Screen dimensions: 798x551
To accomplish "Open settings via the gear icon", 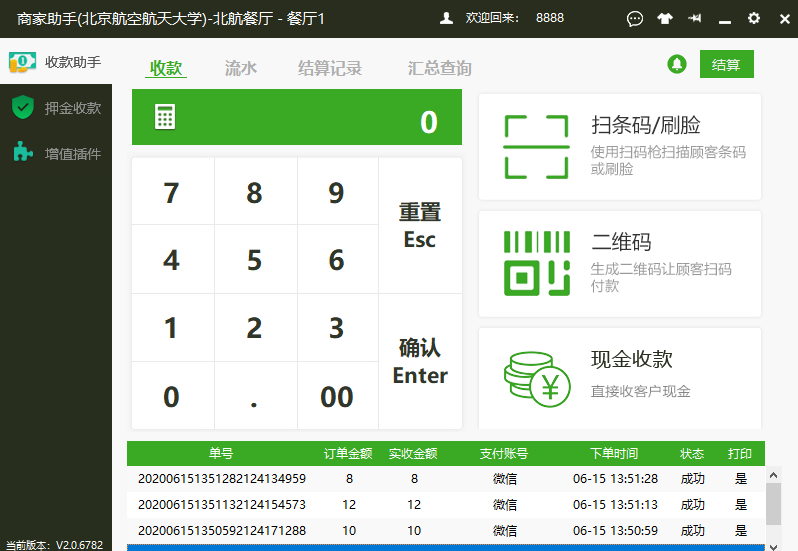I will point(754,18).
